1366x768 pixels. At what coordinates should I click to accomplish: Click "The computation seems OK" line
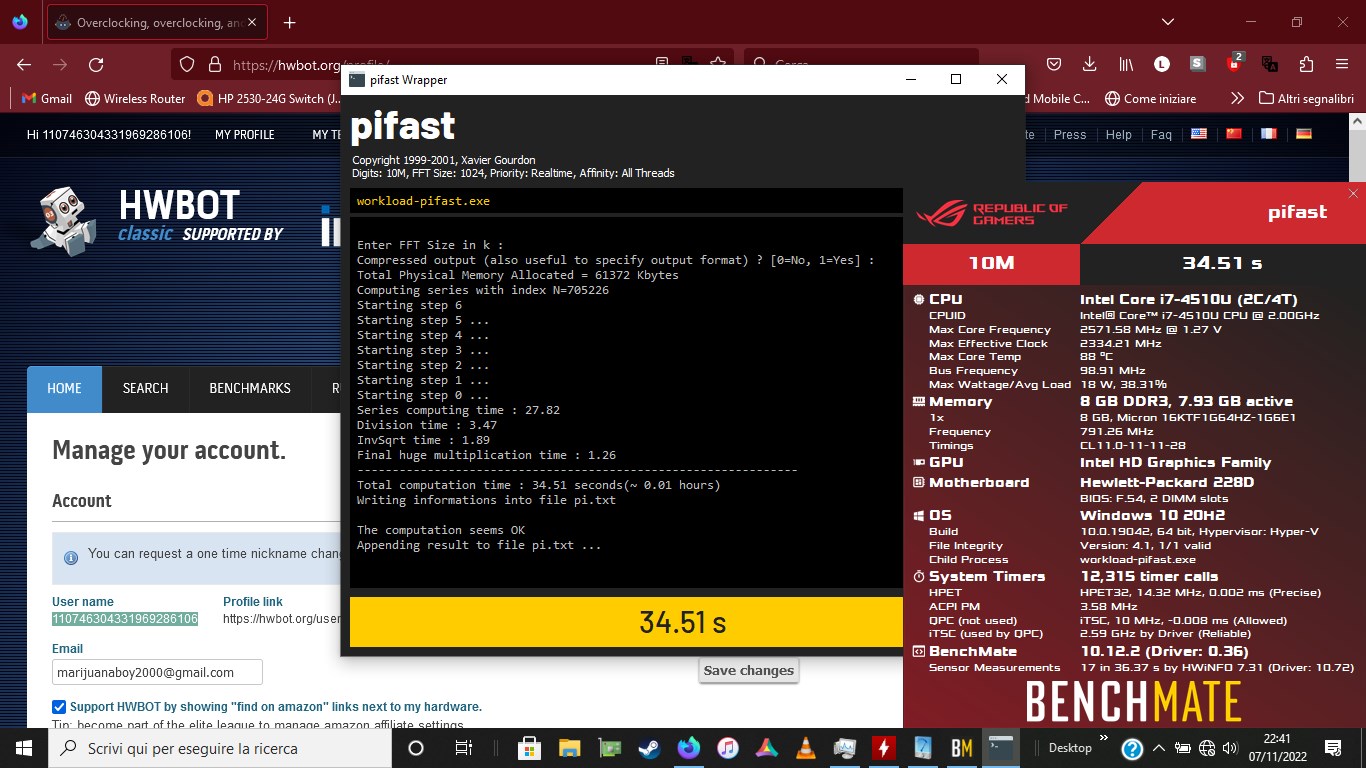click(x=441, y=530)
